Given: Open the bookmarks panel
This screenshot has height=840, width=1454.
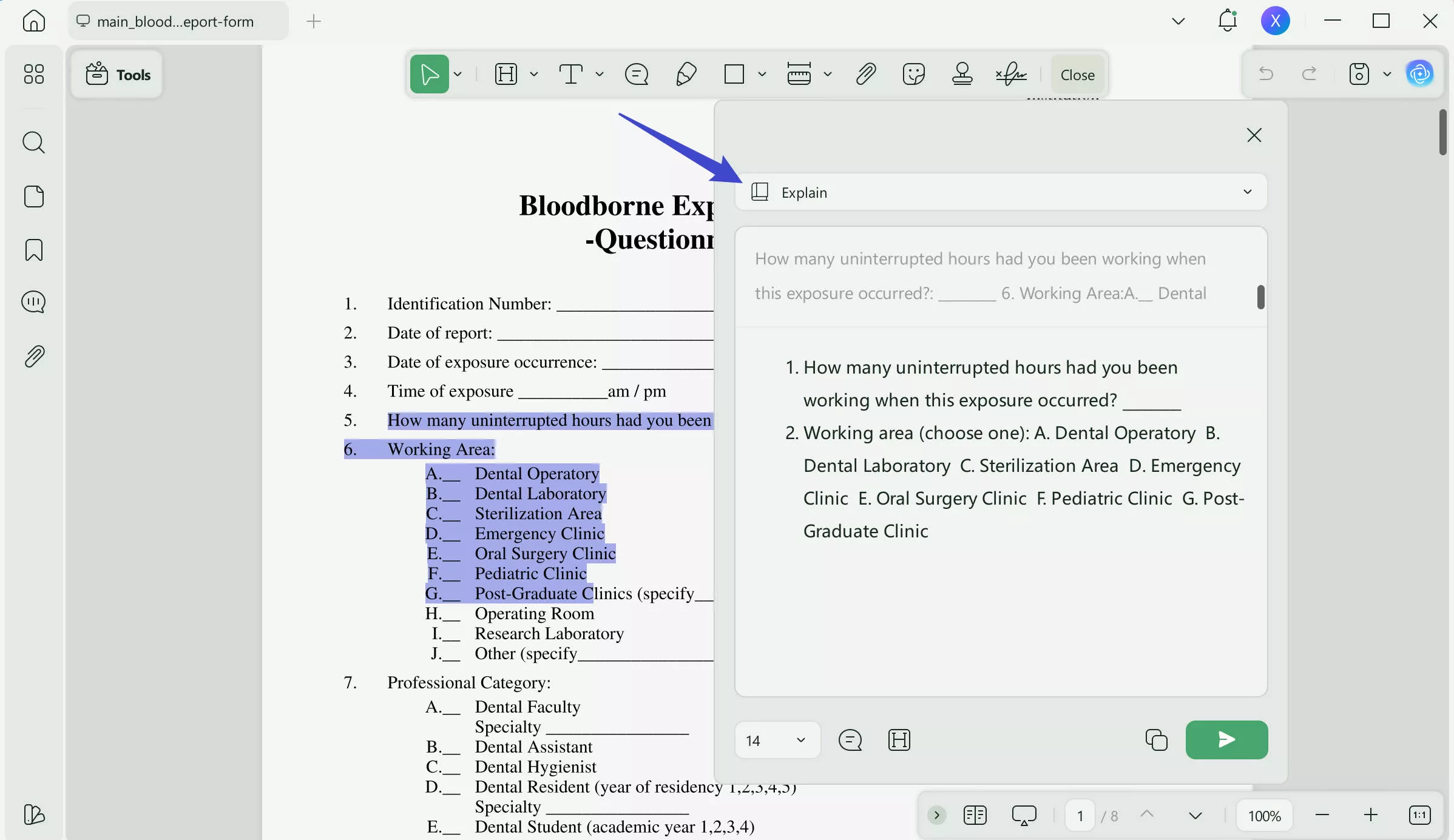Looking at the screenshot, I should (33, 250).
